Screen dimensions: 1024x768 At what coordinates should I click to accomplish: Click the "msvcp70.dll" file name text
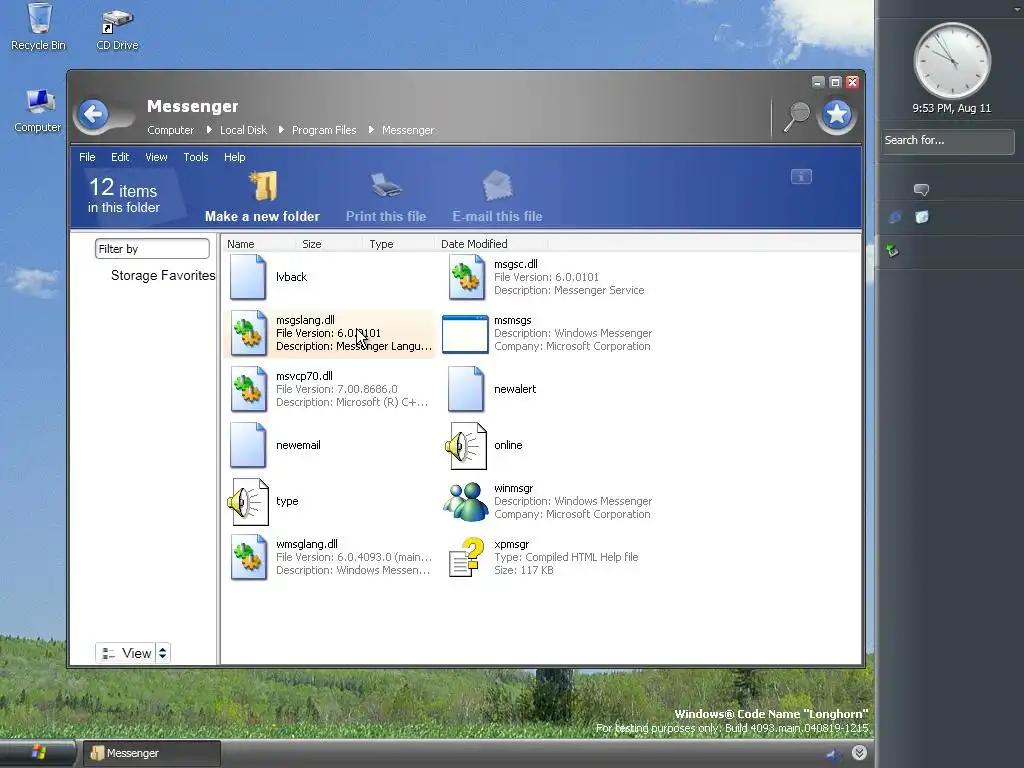[x=304, y=376]
